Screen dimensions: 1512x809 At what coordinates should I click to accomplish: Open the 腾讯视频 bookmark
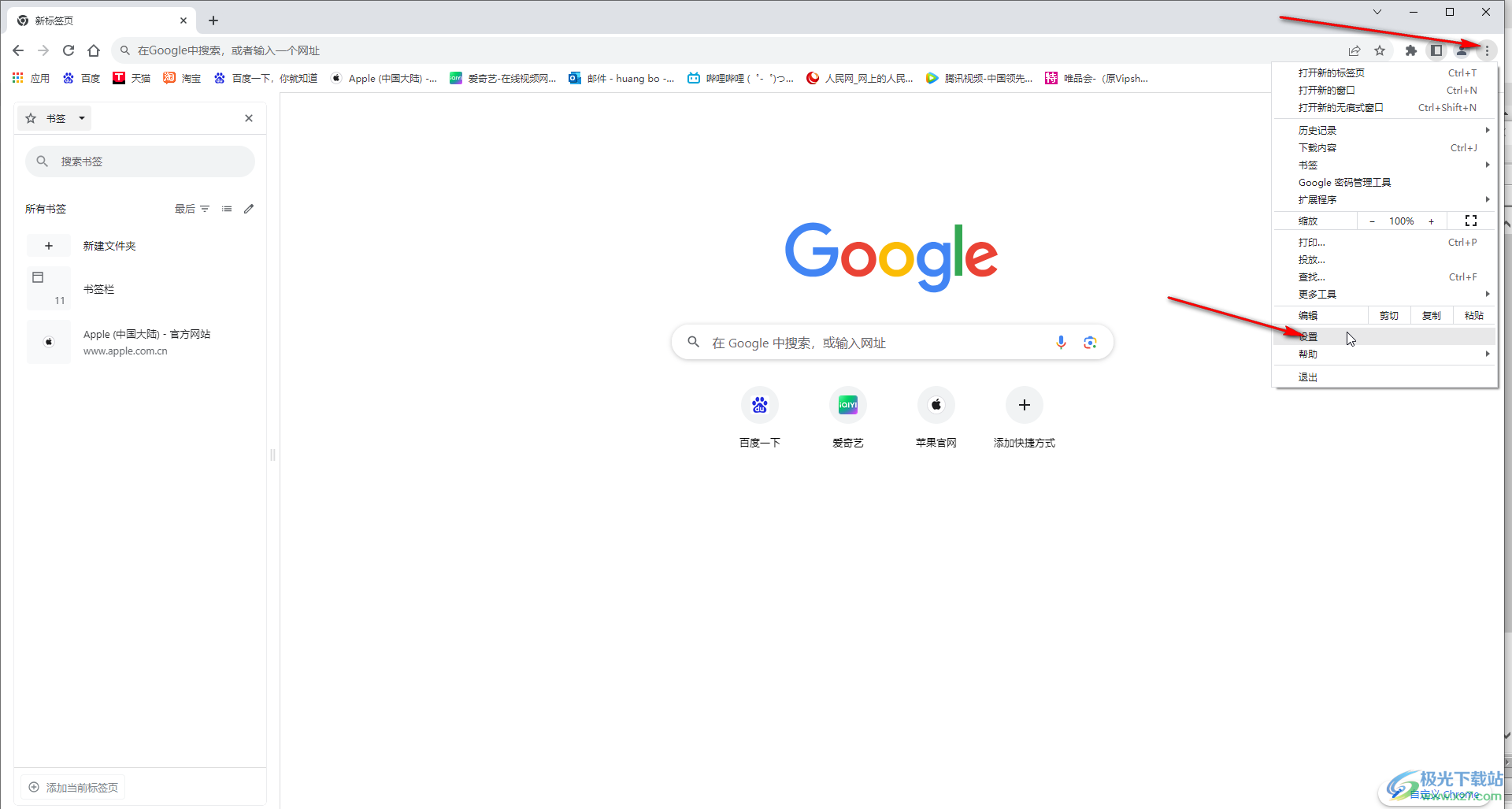coord(980,78)
